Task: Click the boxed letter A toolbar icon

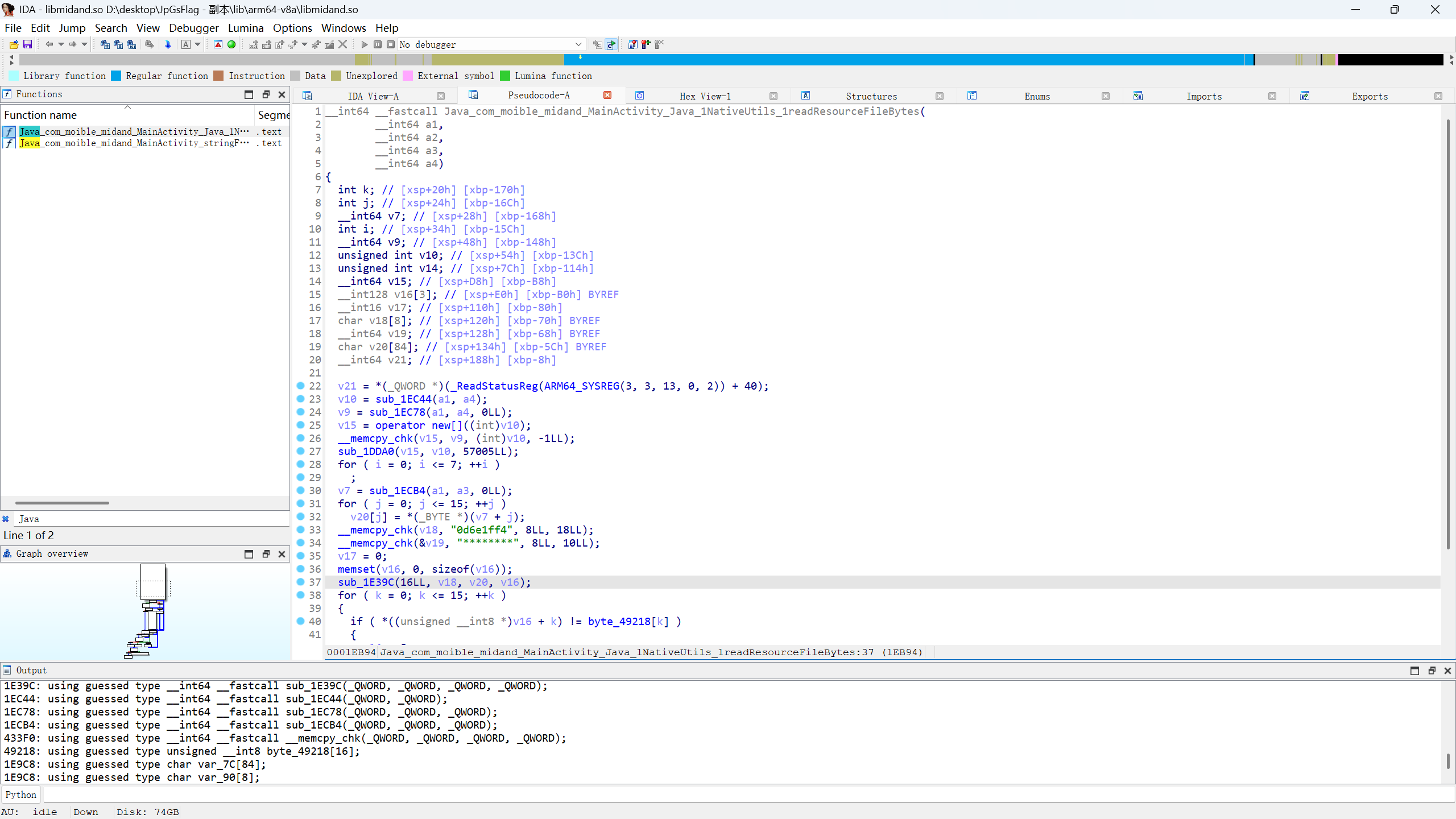Action: coord(186,44)
